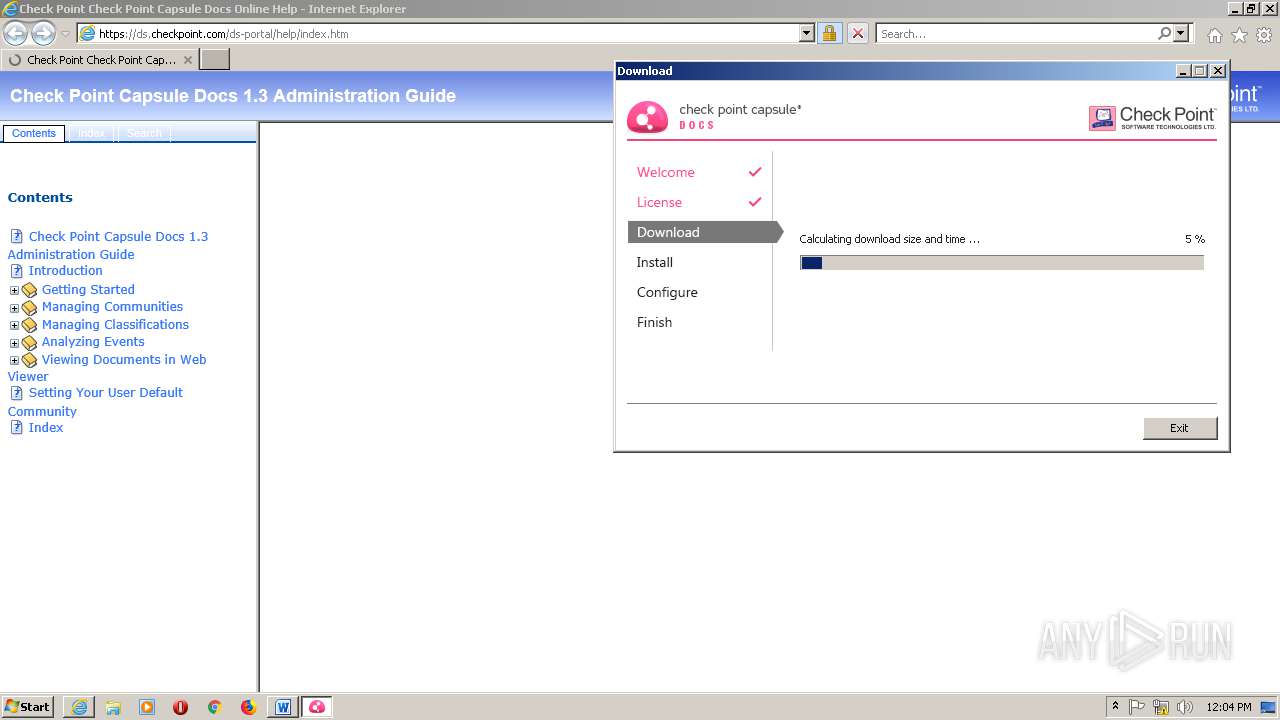Open the Introduction topic

coord(65,270)
